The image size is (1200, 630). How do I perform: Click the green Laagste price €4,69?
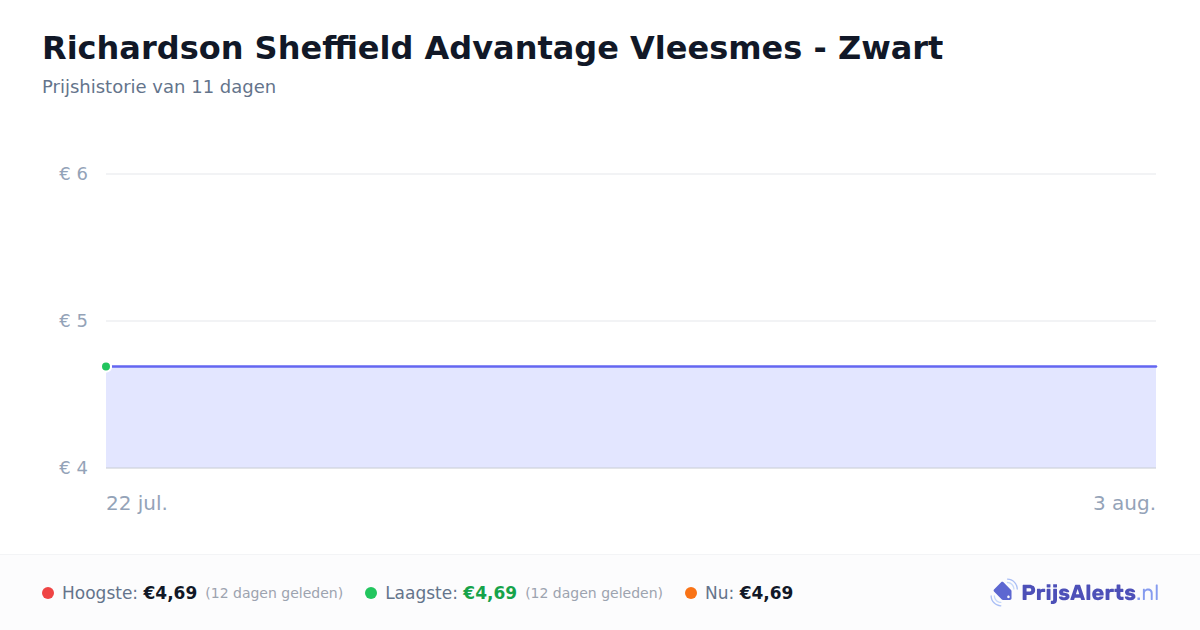[490, 593]
